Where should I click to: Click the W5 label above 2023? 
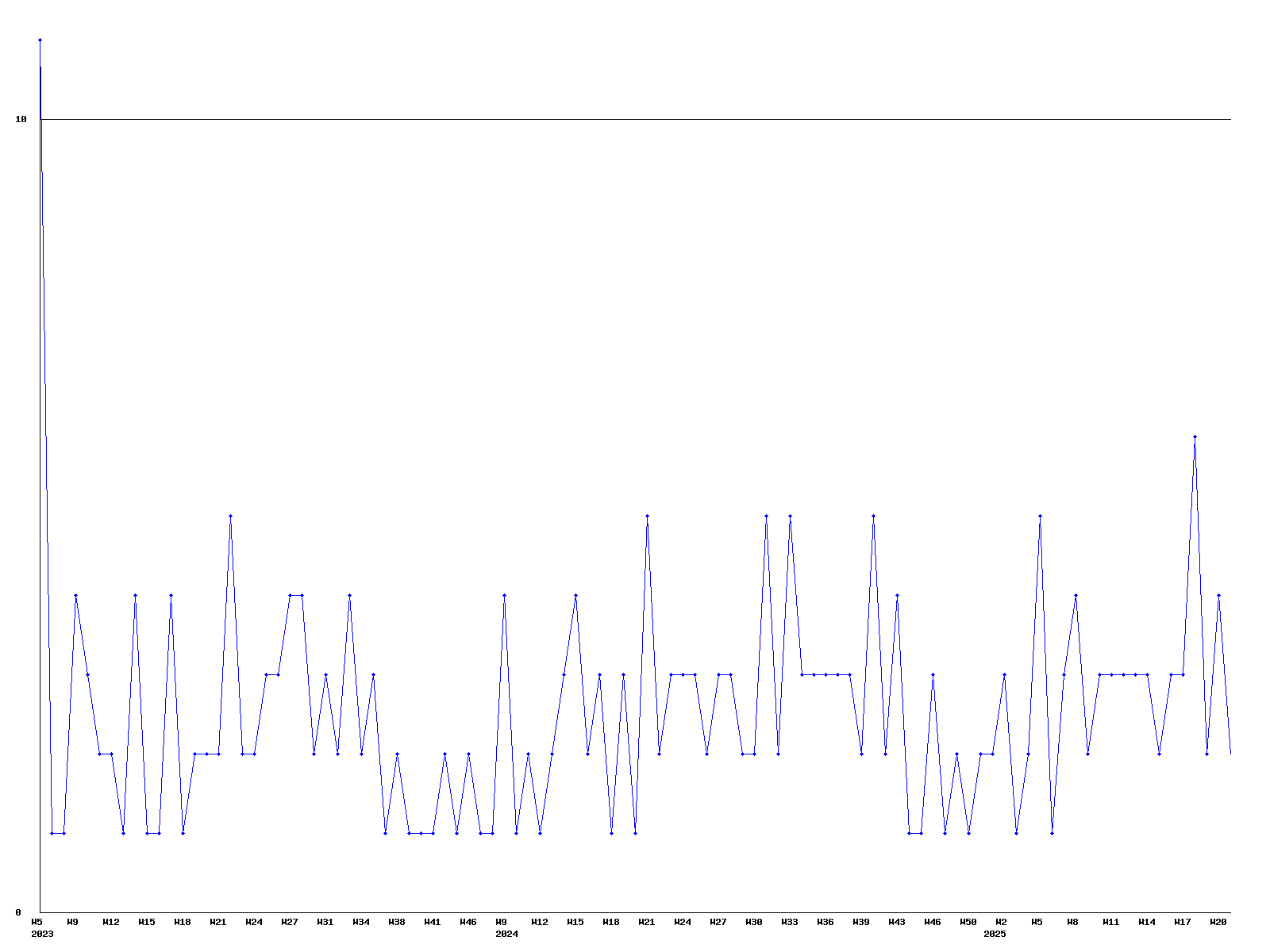(37, 922)
